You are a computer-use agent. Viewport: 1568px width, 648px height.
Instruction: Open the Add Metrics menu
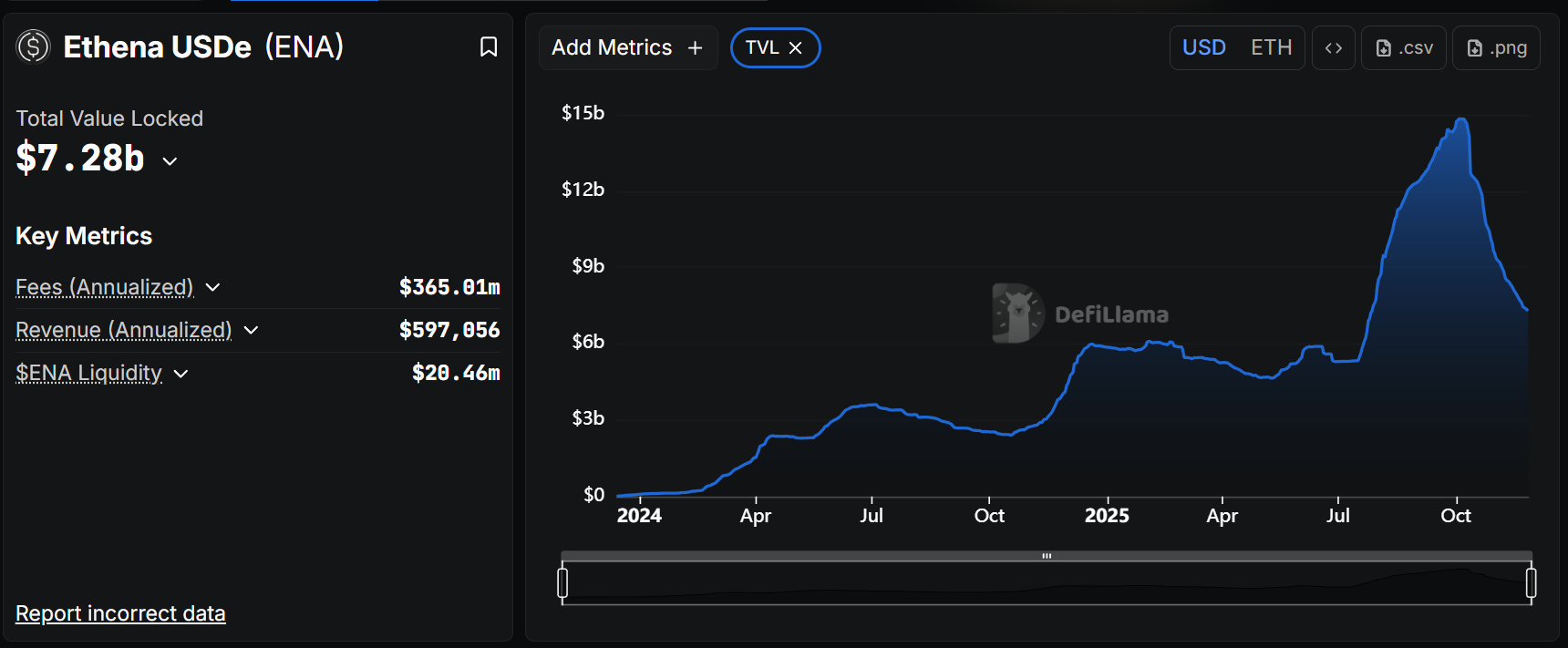tap(612, 48)
